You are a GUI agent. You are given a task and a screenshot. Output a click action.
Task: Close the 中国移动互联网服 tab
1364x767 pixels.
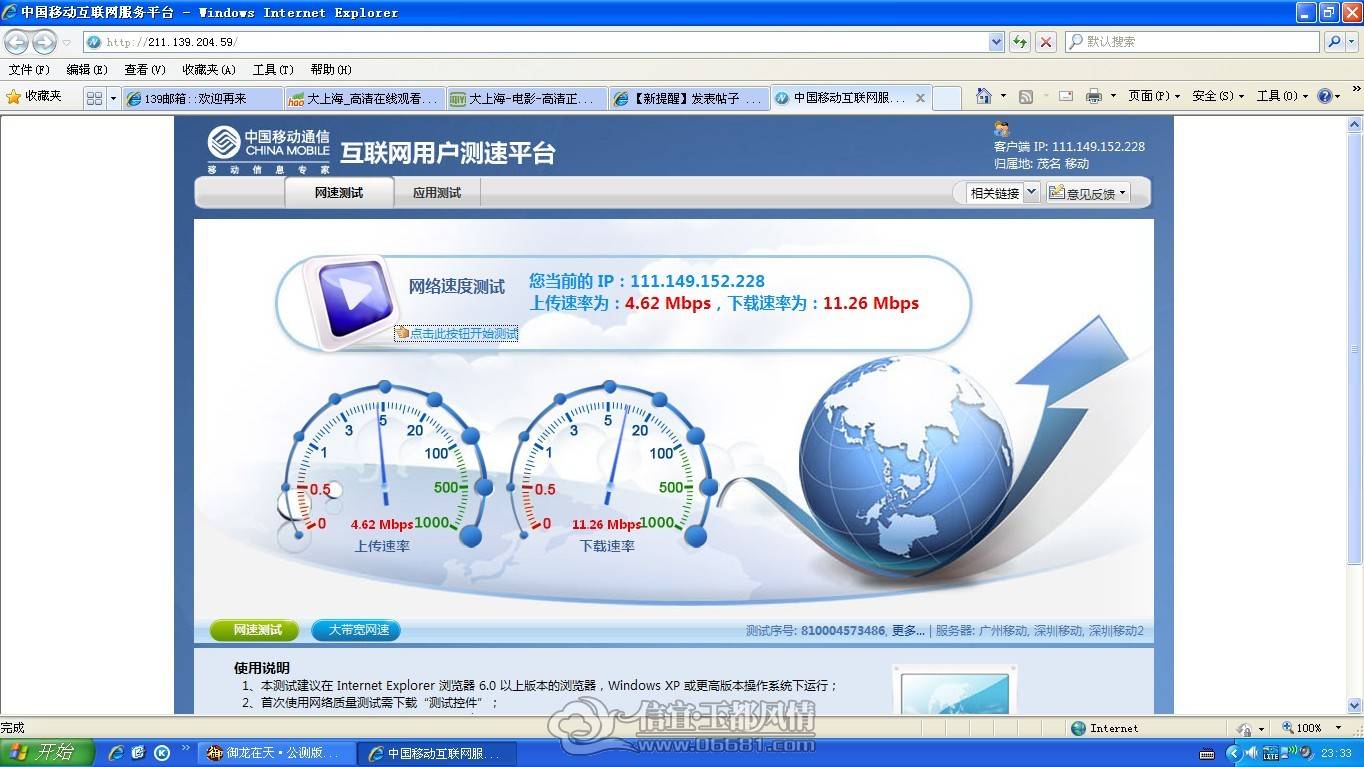click(x=920, y=98)
